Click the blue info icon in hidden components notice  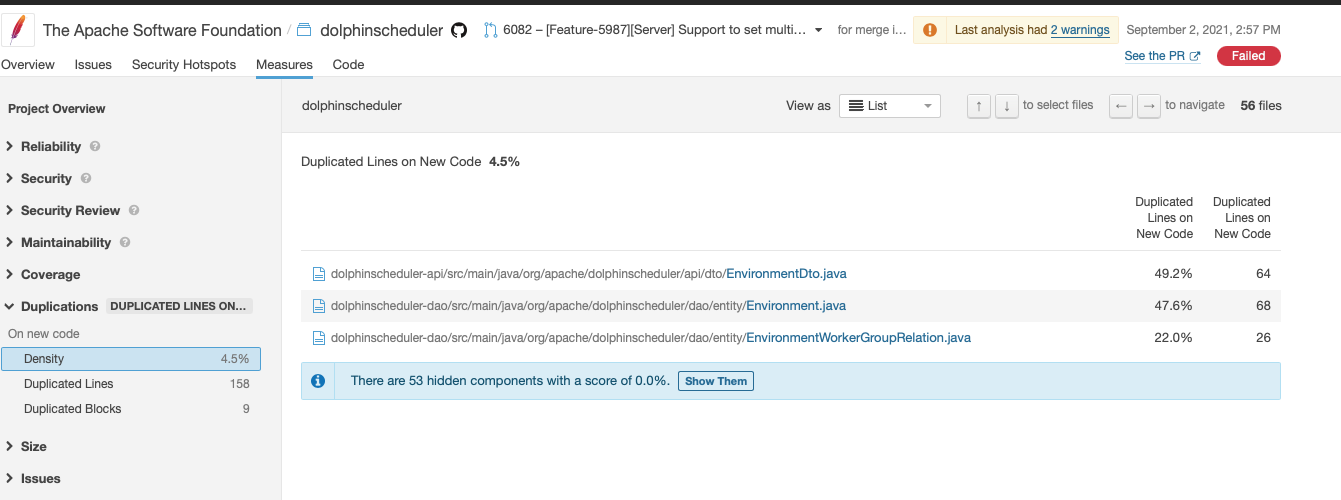[x=318, y=381]
